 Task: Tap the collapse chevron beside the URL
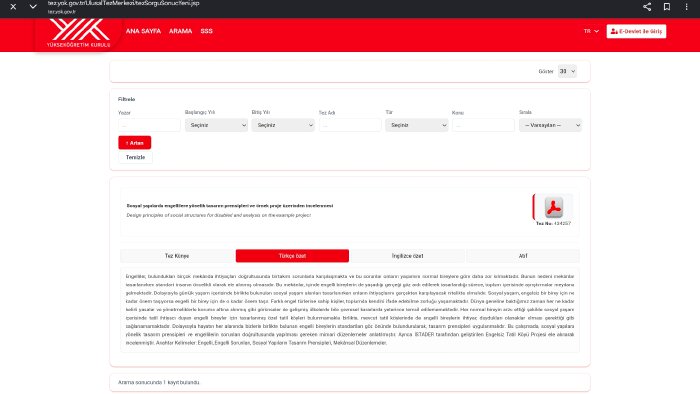tap(33, 7)
